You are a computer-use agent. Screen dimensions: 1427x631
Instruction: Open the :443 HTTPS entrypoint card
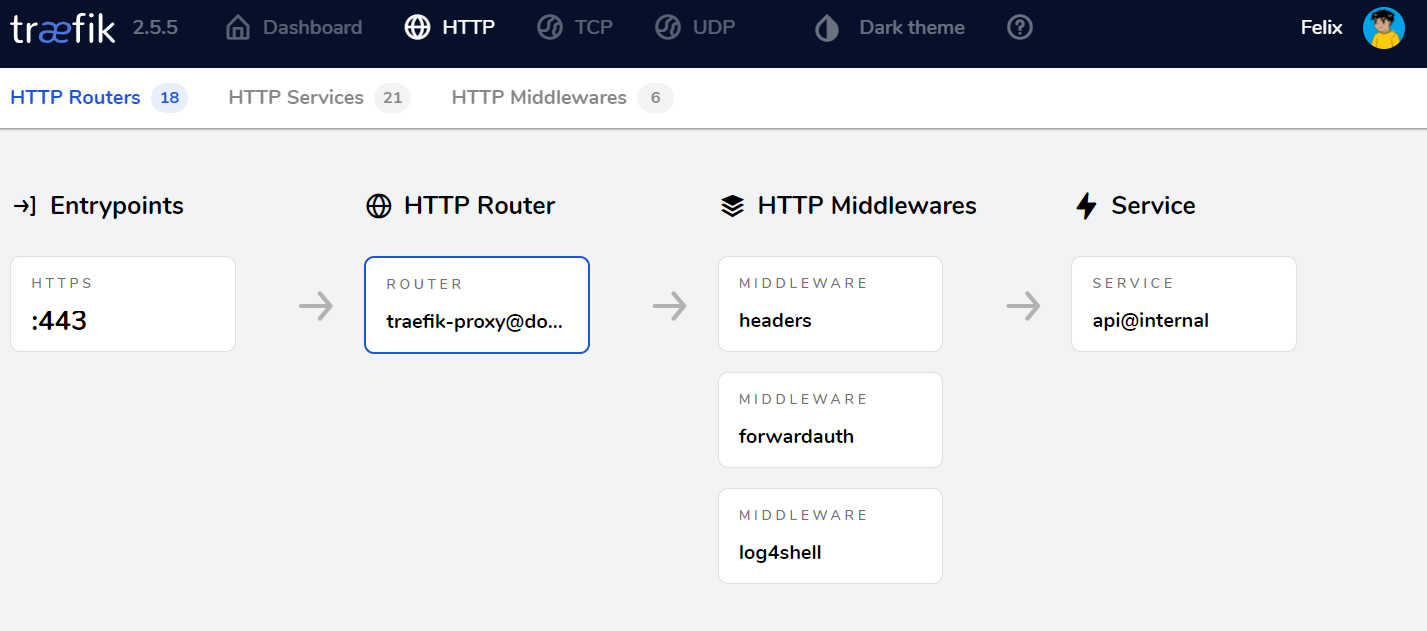click(123, 304)
